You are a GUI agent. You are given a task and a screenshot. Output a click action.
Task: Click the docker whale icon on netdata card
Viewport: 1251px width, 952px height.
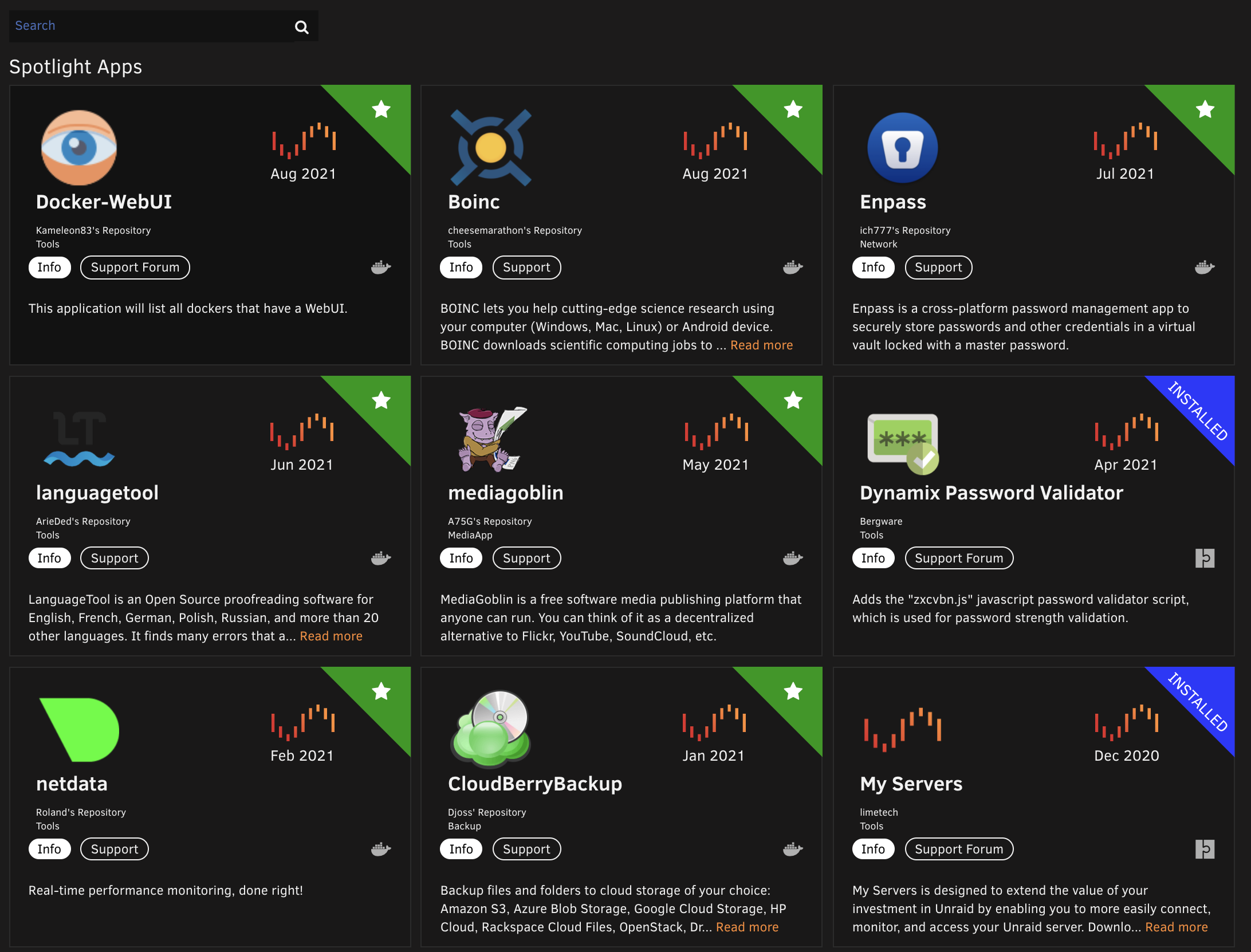(381, 849)
